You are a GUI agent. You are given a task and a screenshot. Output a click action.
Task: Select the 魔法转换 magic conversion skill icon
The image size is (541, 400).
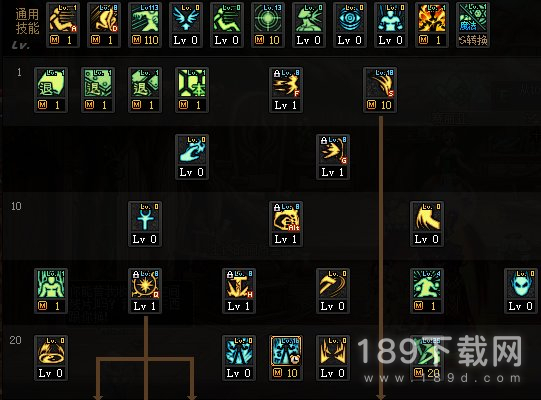[473, 25]
